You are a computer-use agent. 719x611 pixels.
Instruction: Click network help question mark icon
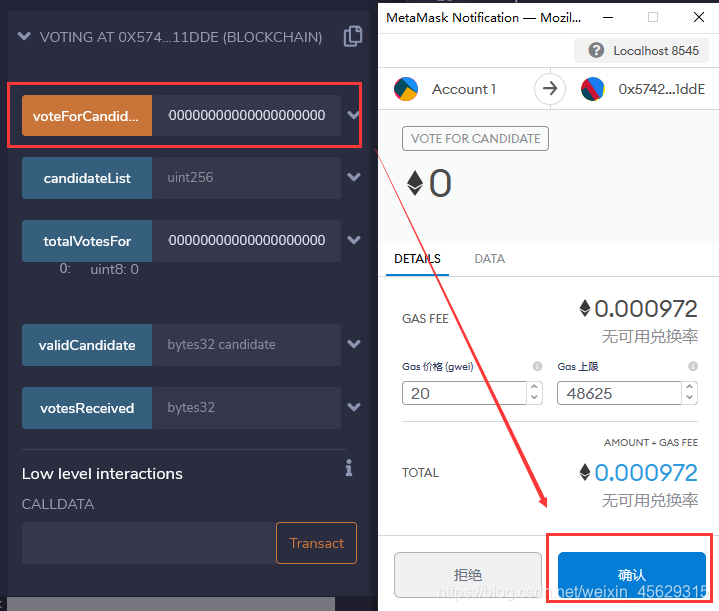coord(596,50)
